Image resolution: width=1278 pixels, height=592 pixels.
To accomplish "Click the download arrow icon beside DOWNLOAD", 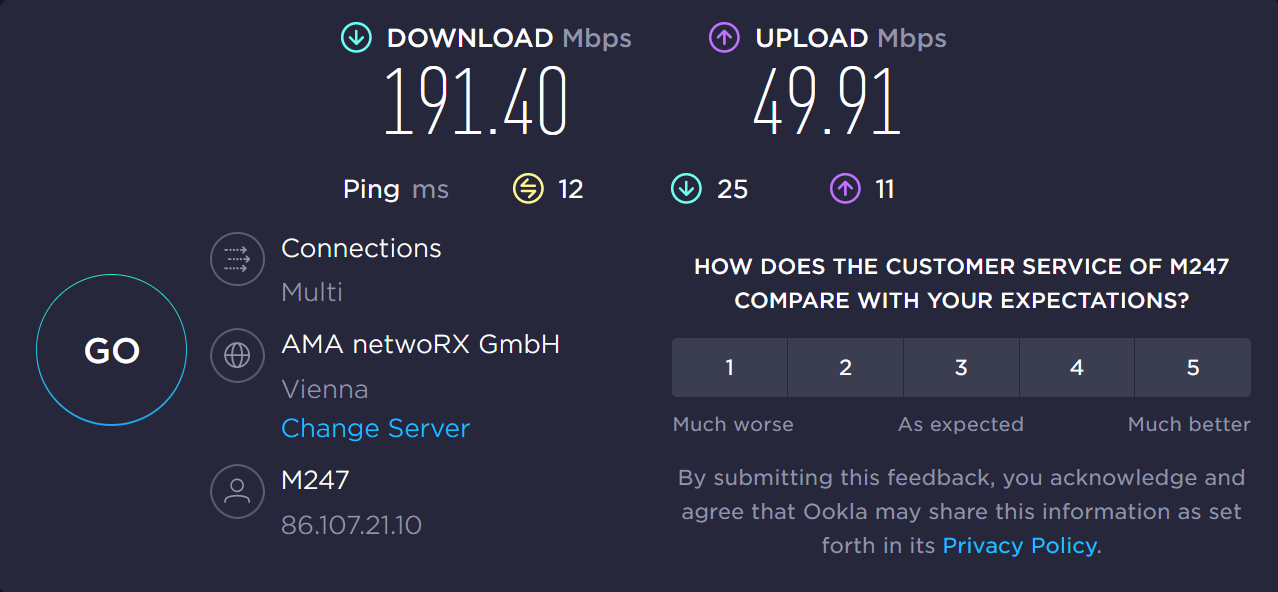I will coord(355,38).
